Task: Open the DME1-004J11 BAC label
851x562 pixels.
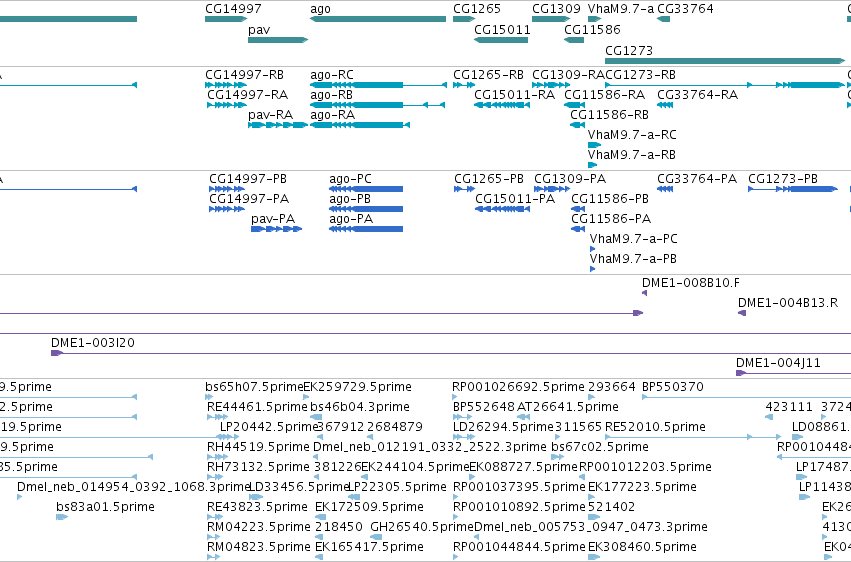Action: [x=778, y=363]
